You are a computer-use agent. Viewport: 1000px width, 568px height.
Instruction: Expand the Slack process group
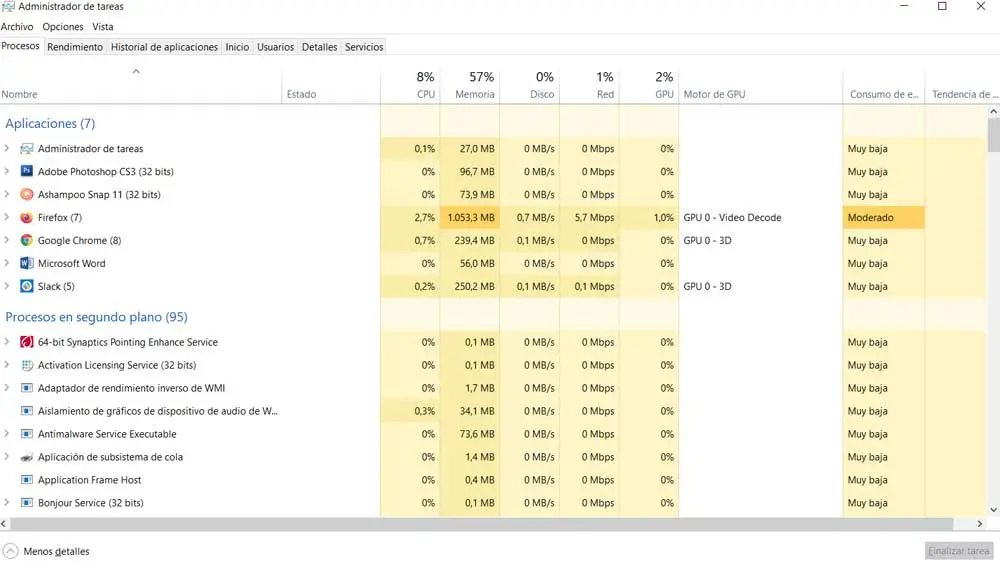tap(7, 287)
